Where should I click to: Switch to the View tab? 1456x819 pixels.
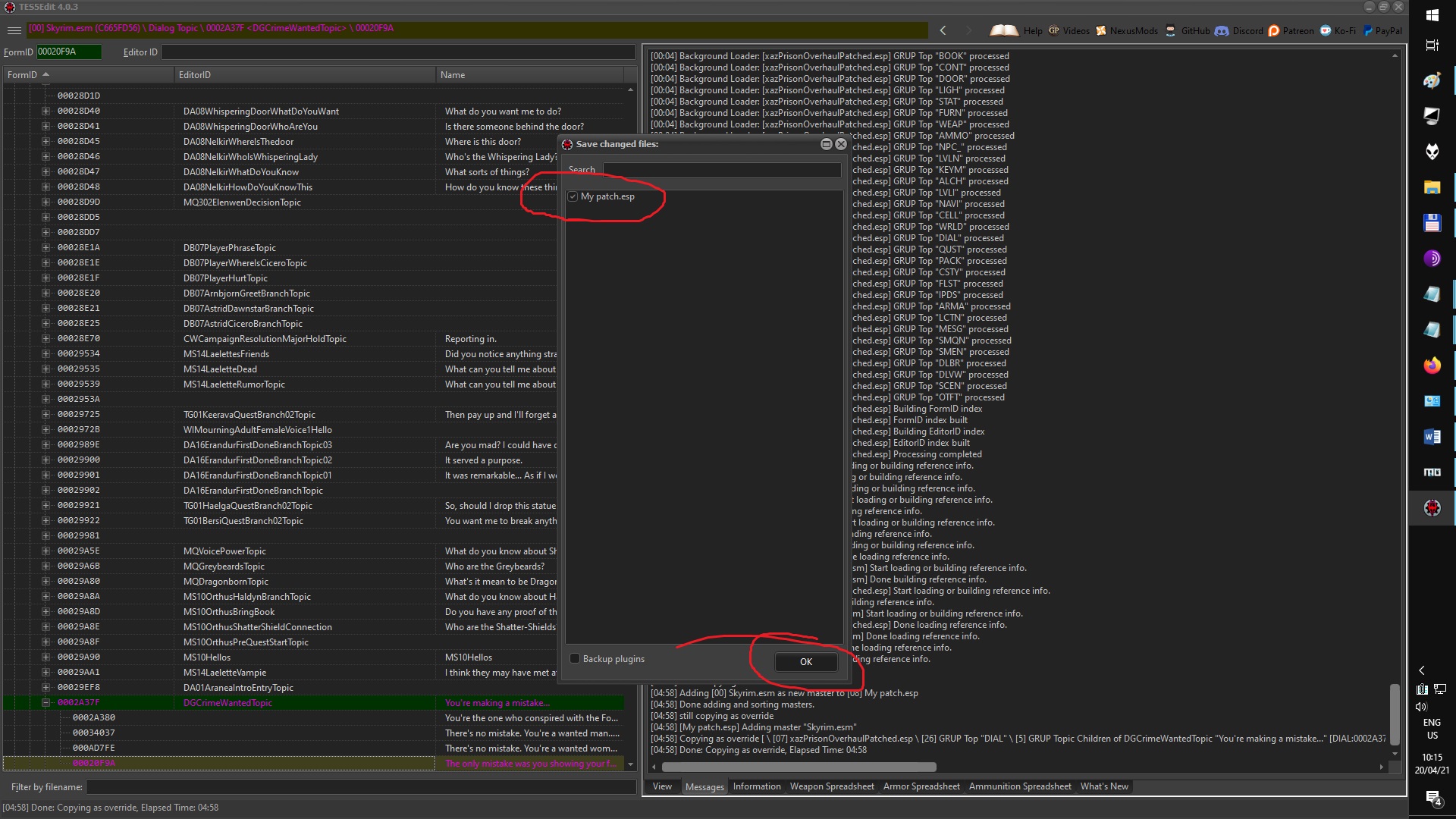(x=662, y=786)
